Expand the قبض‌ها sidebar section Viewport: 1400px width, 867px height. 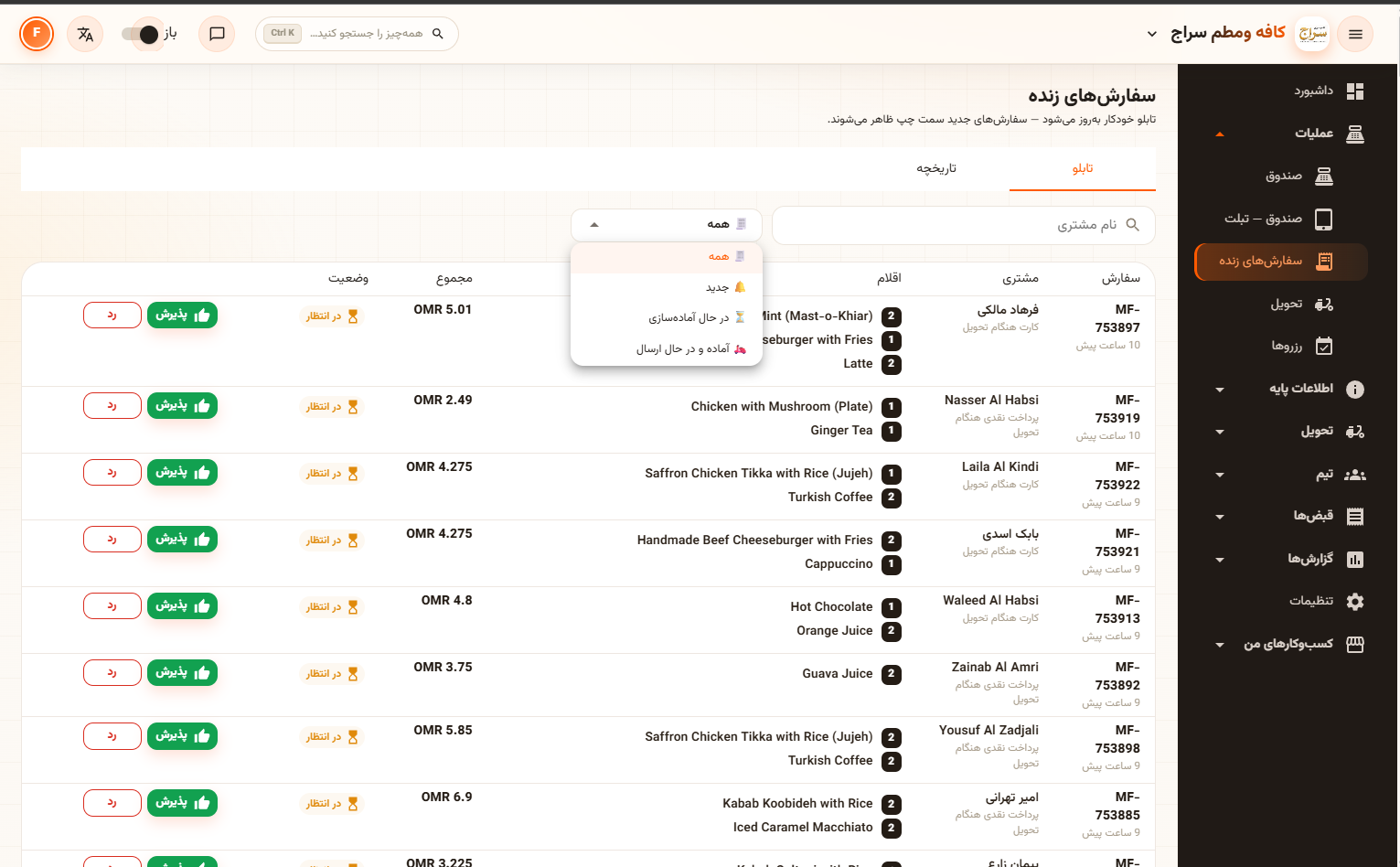[1280, 516]
